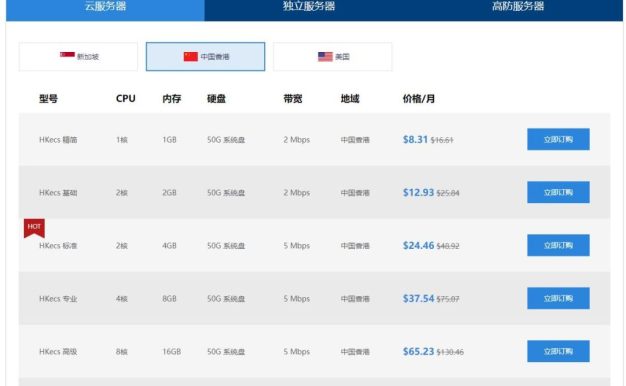This screenshot has height=386, width=626.
Task: Click the HKecs 高级 model name
Action: point(58,352)
